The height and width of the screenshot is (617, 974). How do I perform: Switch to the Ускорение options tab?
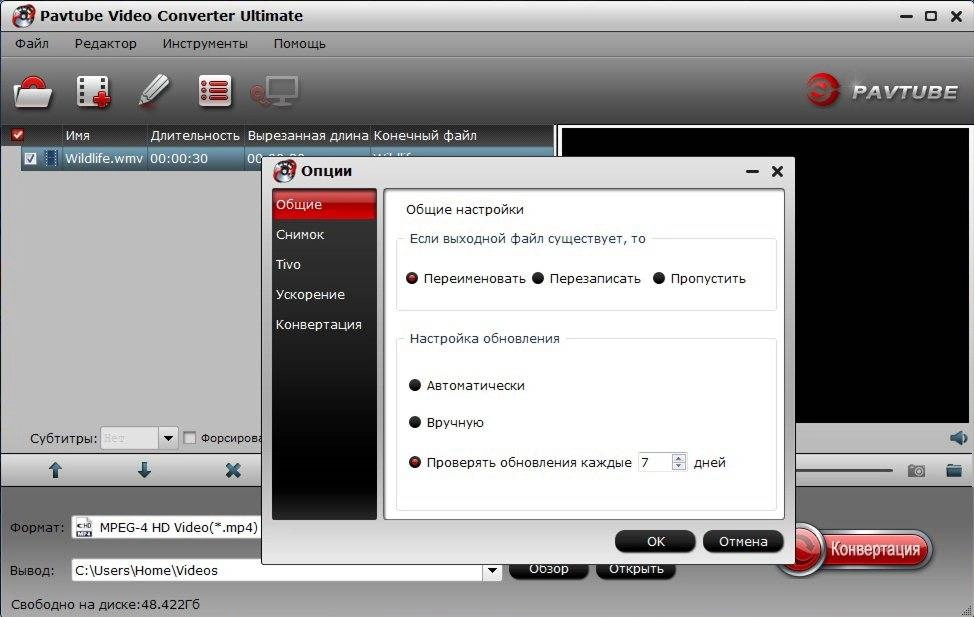(324, 295)
